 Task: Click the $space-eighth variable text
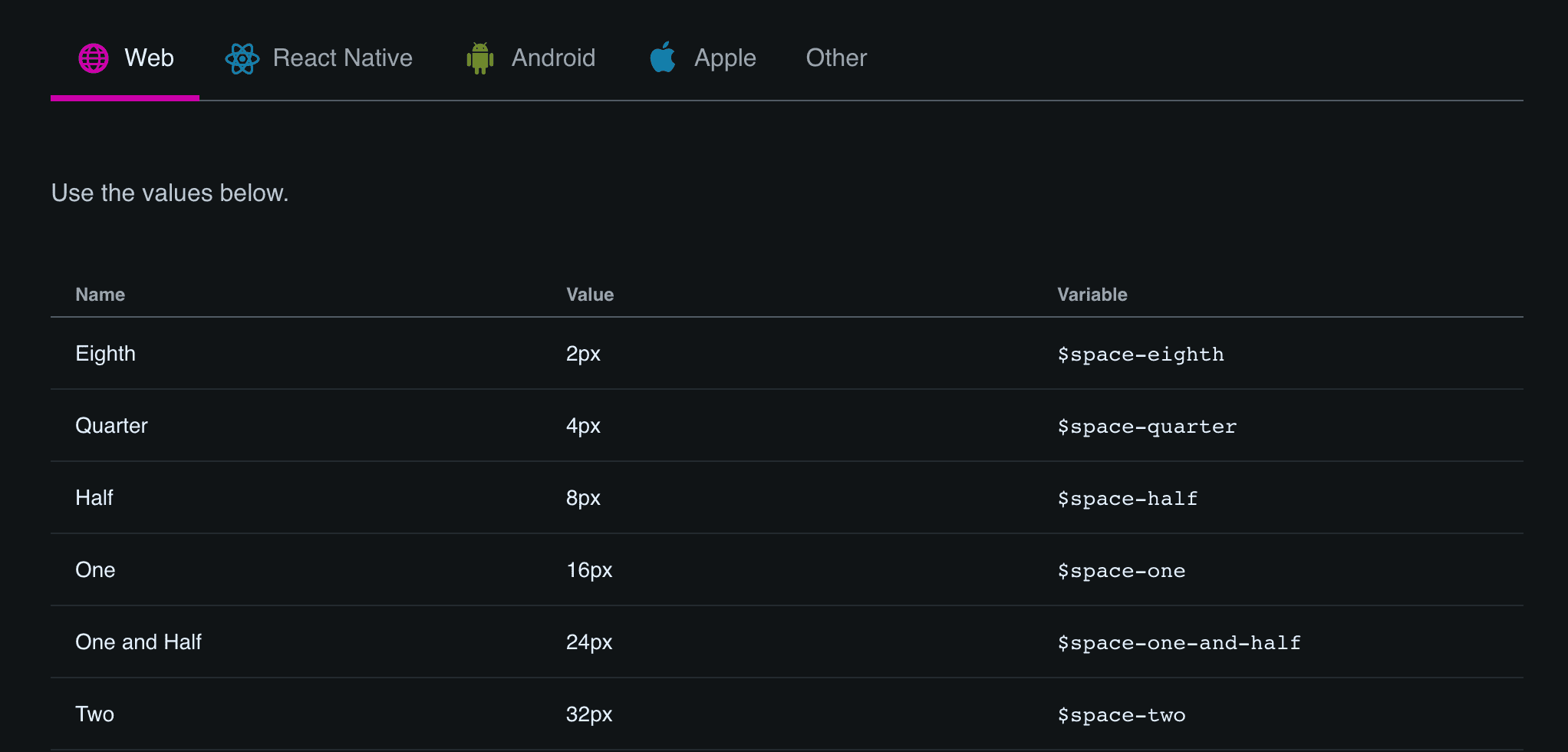[x=1140, y=355]
